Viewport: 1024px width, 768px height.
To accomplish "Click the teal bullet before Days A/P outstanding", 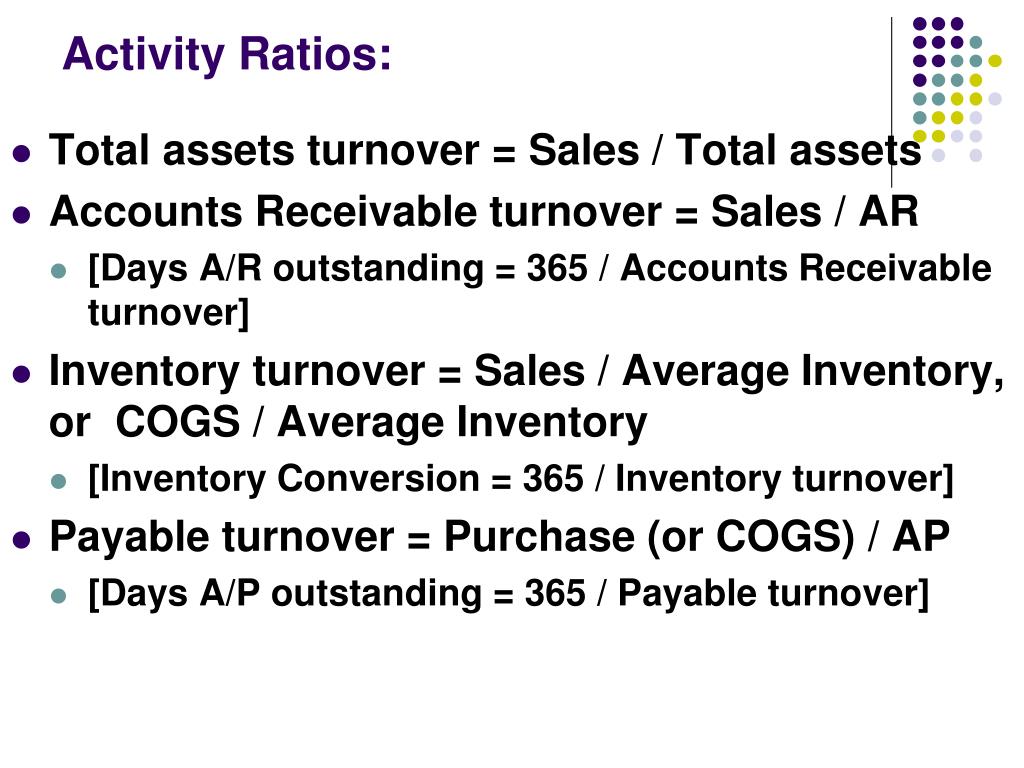I will click(x=59, y=596).
